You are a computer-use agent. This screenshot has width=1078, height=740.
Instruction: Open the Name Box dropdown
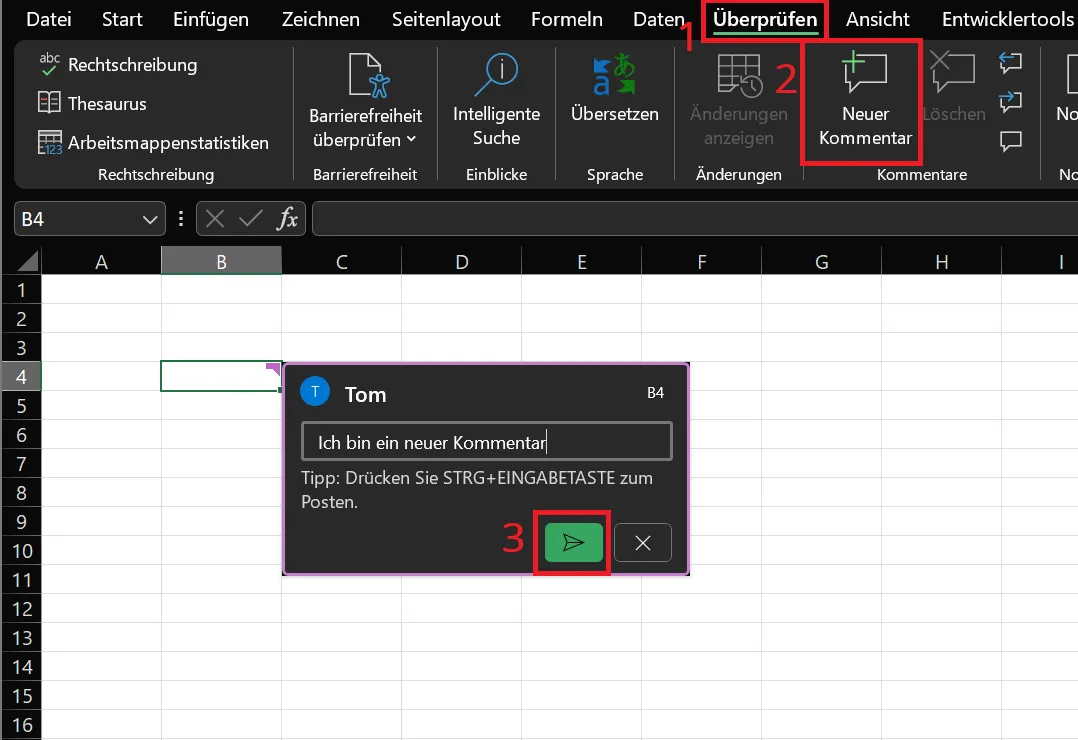[x=152, y=218]
